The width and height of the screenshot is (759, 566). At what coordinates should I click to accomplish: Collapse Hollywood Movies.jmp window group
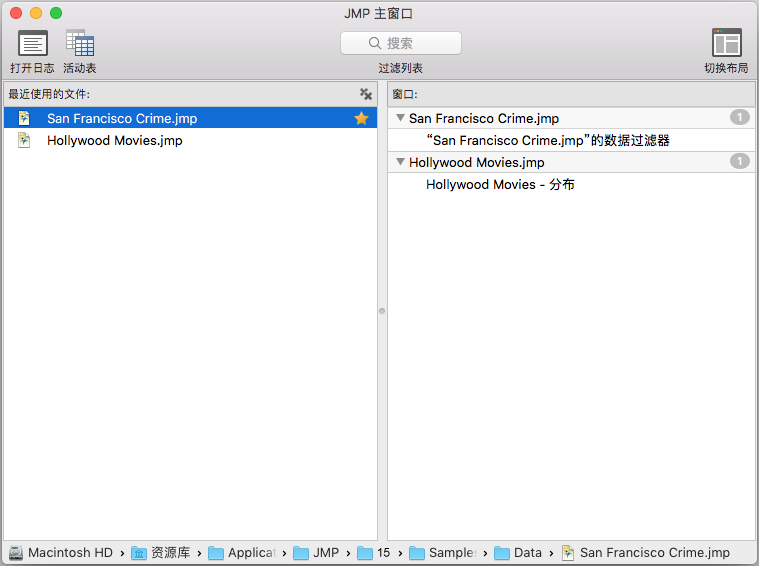click(400, 162)
